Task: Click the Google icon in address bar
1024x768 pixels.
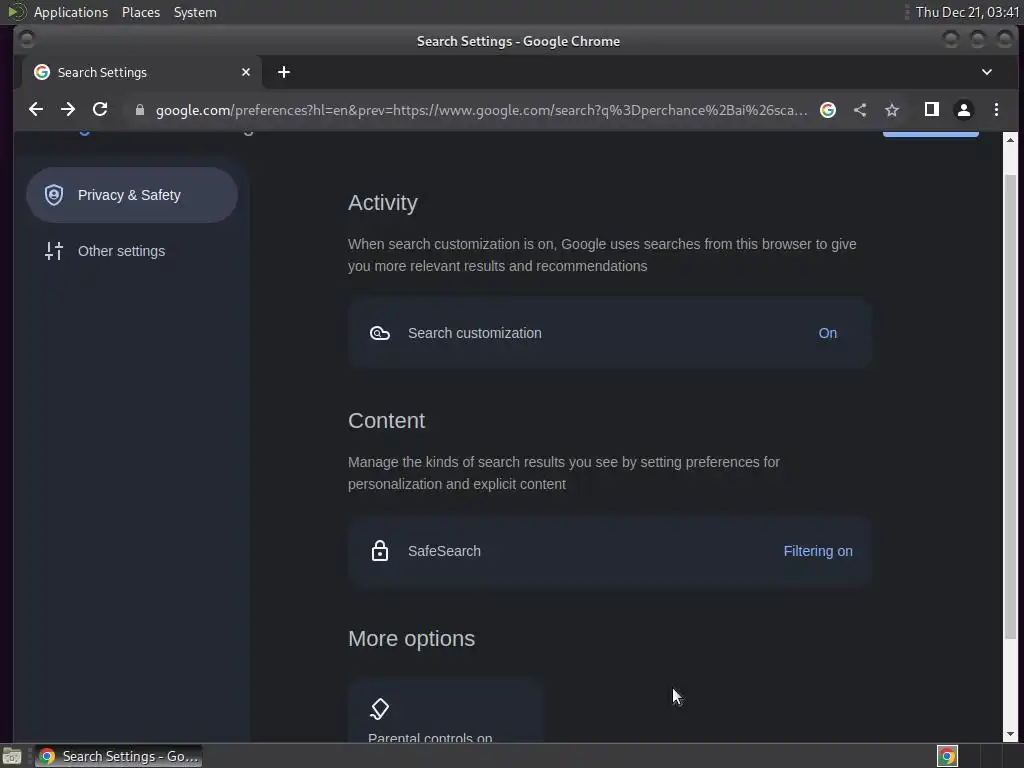Action: click(x=827, y=110)
